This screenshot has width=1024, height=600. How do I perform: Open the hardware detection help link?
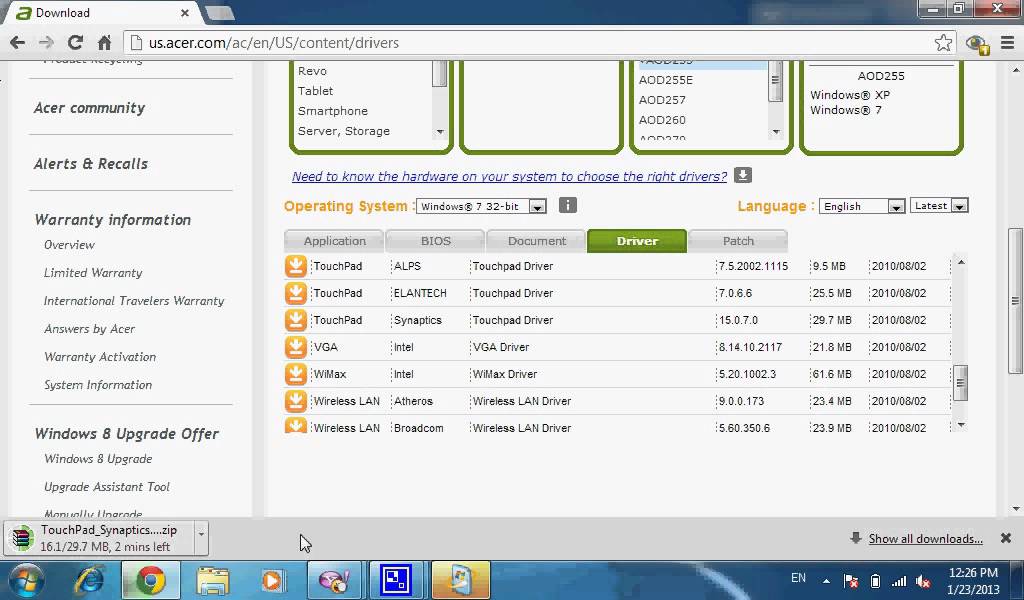click(x=509, y=176)
